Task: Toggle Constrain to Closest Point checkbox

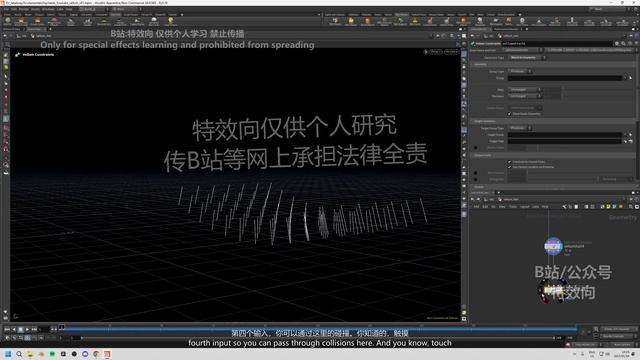Action: [x=509, y=162]
